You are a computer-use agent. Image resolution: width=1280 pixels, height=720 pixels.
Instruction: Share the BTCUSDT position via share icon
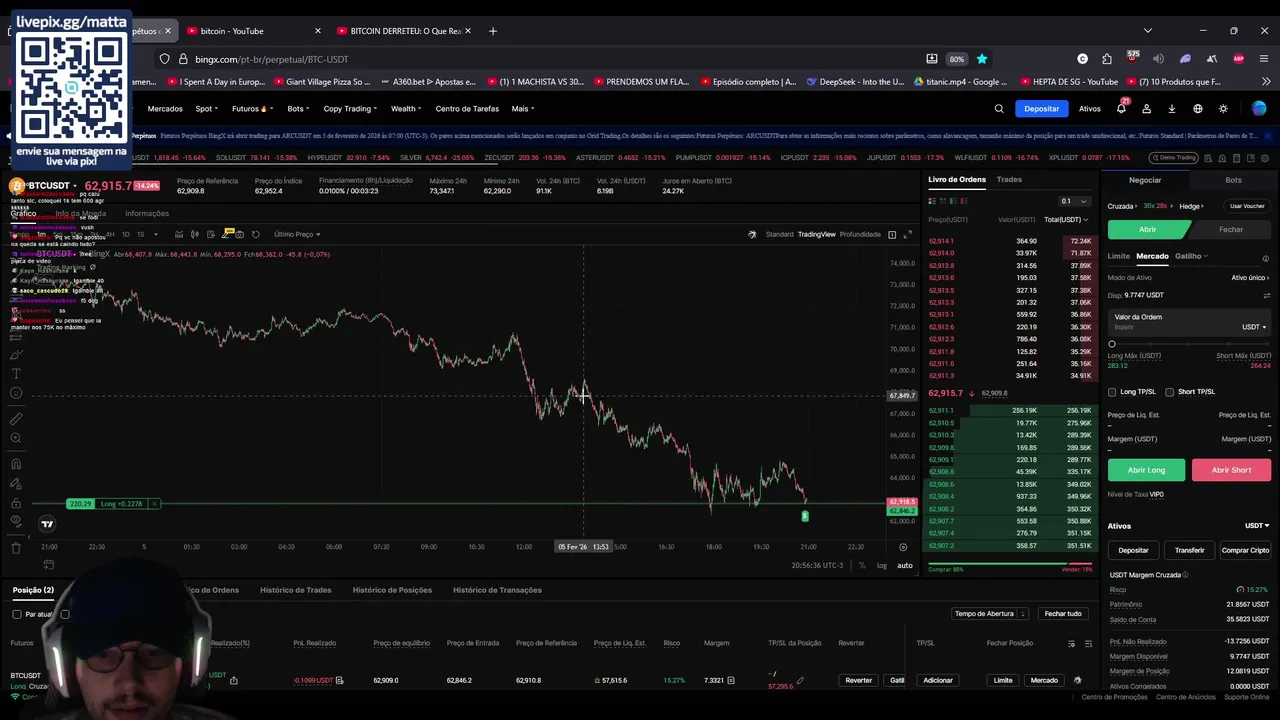coord(233,680)
